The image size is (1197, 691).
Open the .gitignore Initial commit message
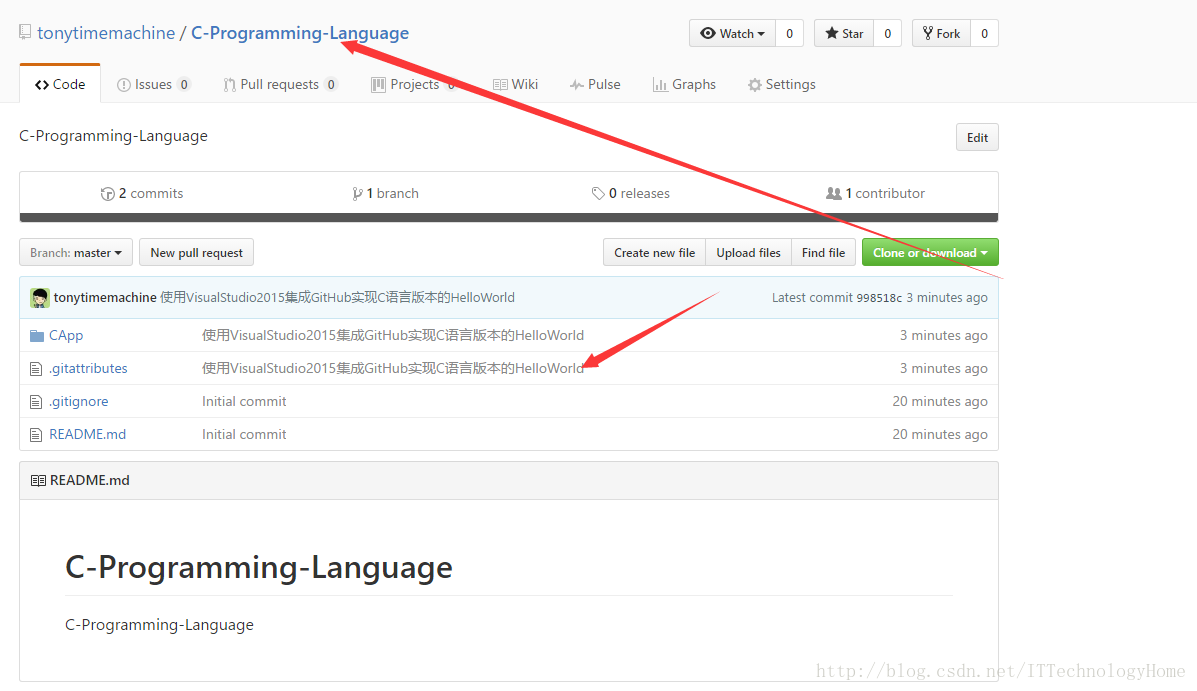244,401
